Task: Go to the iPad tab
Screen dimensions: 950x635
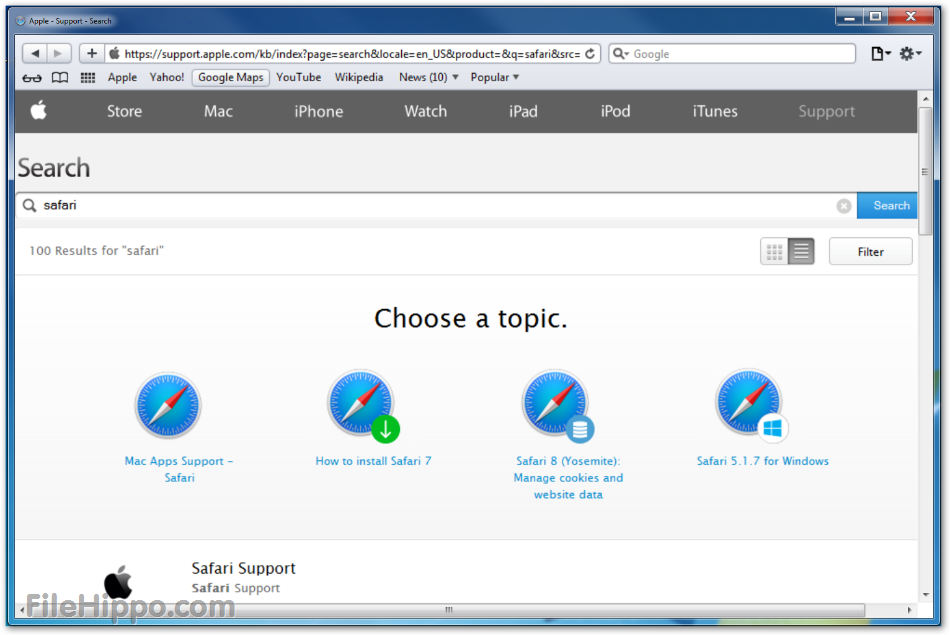Action: coord(523,111)
